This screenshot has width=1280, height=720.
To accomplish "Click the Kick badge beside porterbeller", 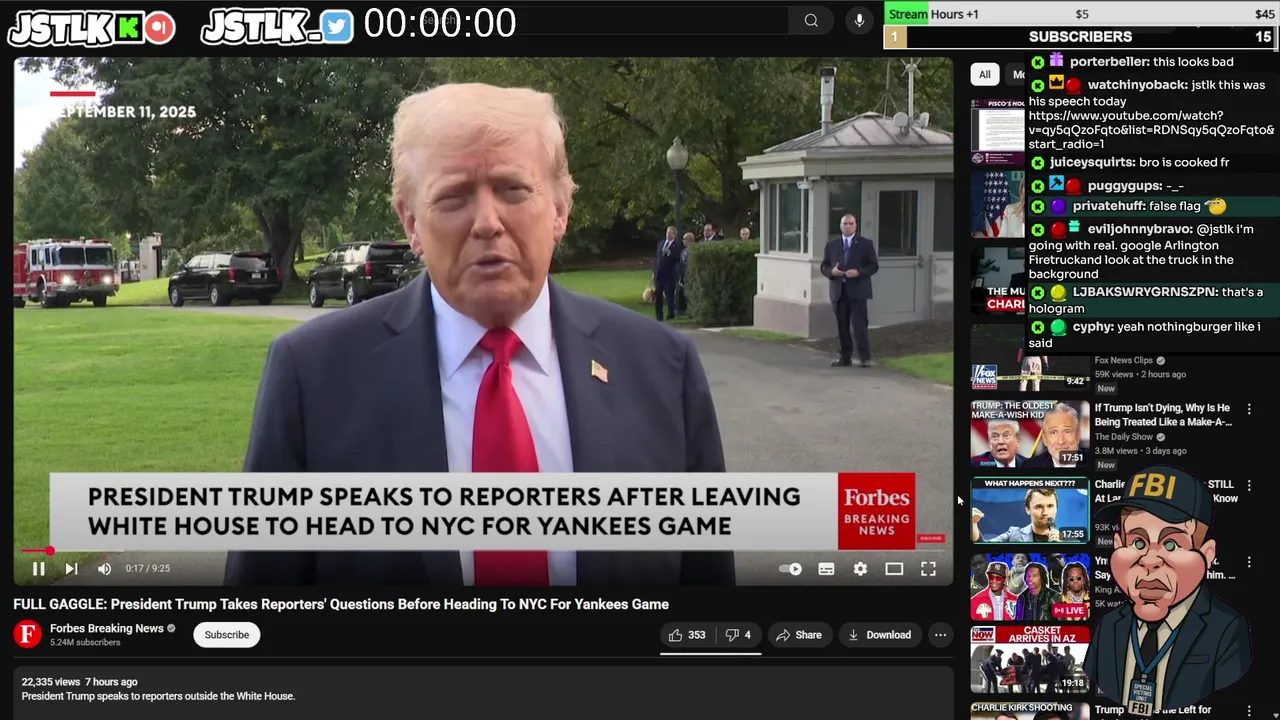I will coord(1038,62).
